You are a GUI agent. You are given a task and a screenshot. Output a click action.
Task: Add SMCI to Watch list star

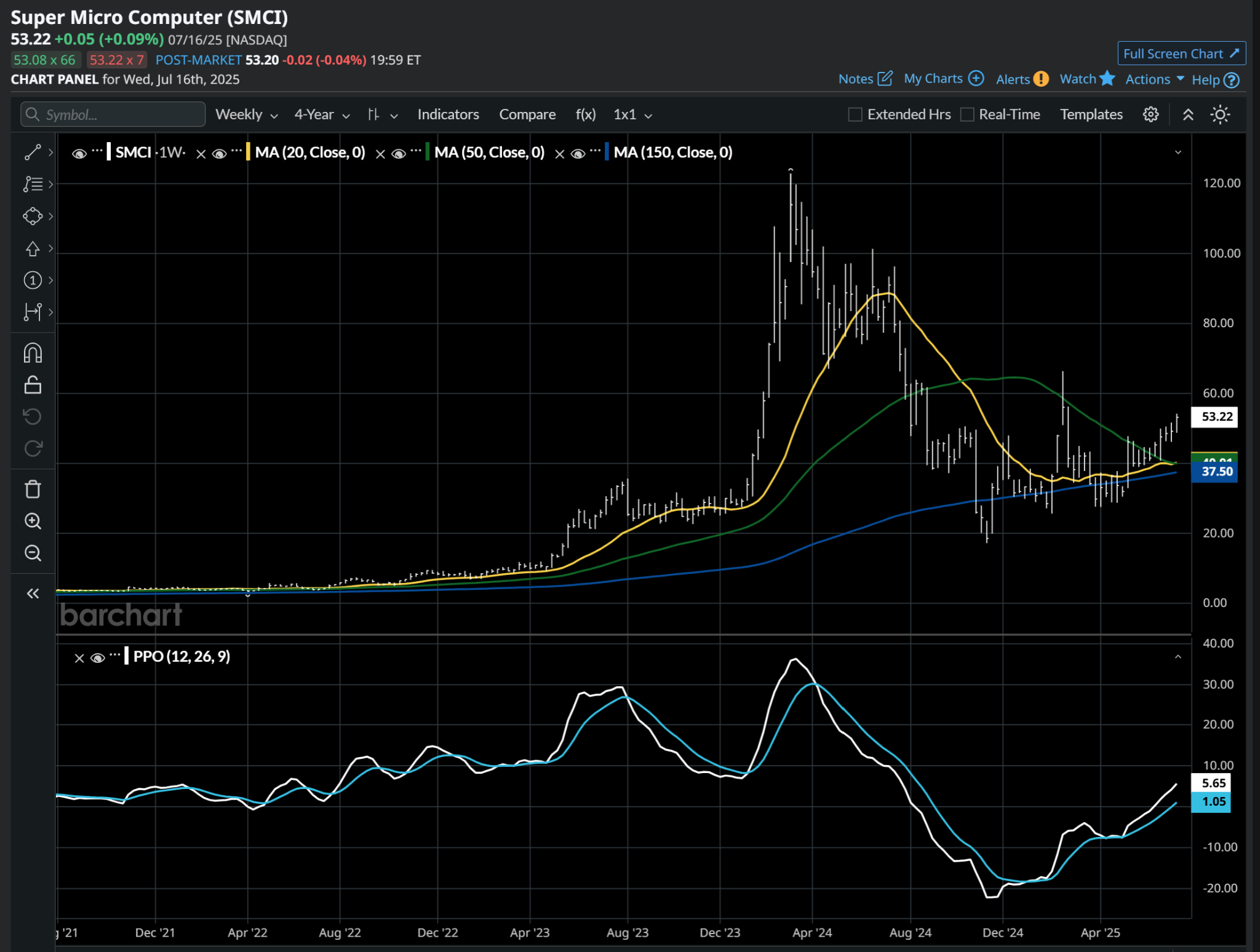point(1107,78)
